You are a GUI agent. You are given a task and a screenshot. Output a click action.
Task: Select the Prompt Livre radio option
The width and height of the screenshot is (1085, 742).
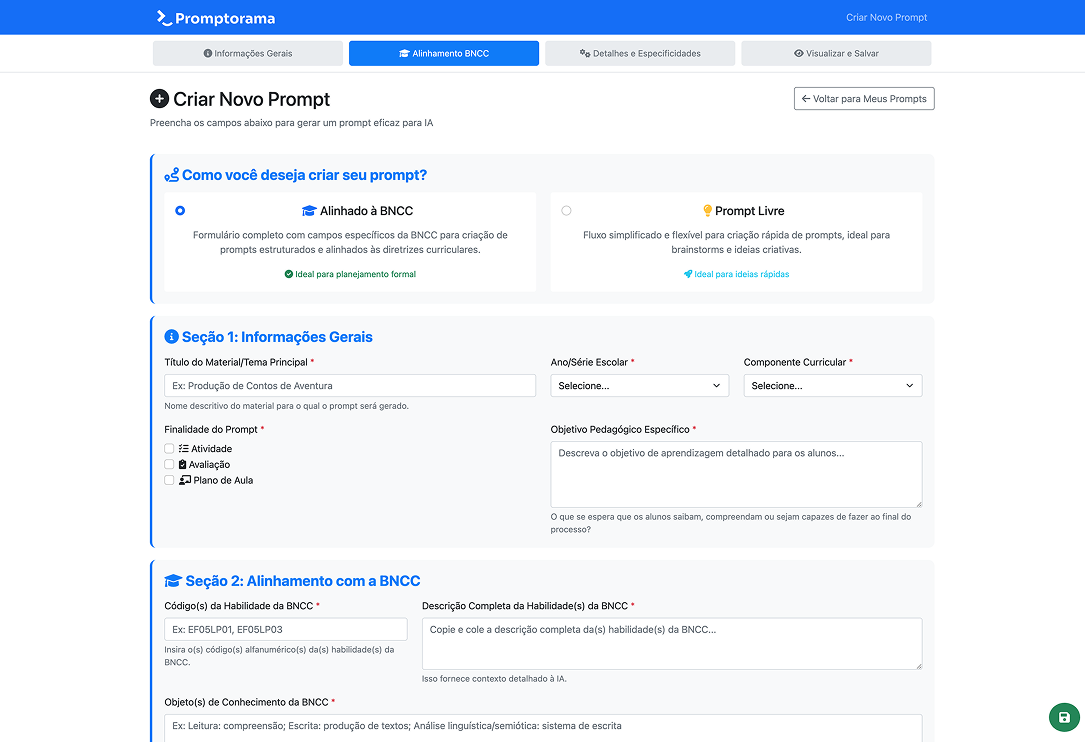coord(567,211)
